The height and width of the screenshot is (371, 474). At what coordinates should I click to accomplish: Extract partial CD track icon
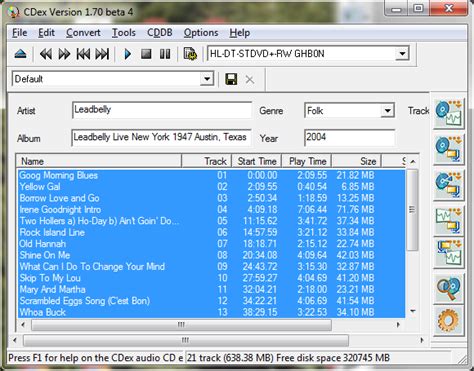click(449, 185)
